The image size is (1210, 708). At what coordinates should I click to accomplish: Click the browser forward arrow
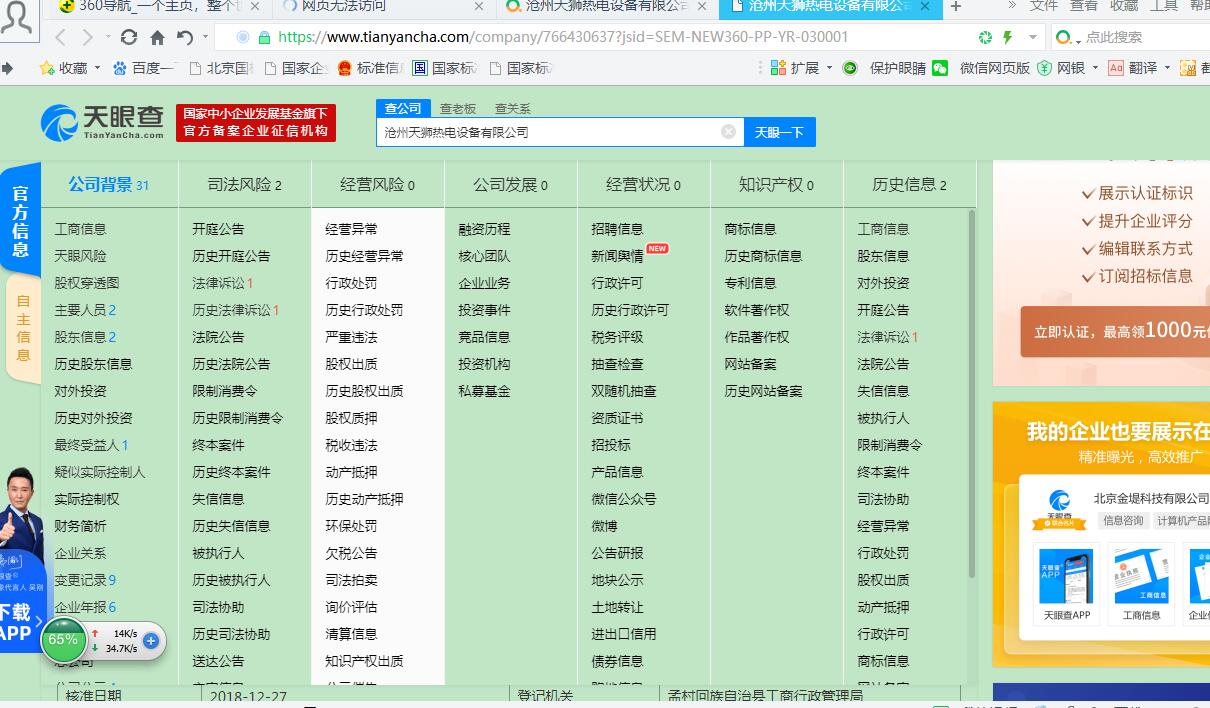pos(88,38)
